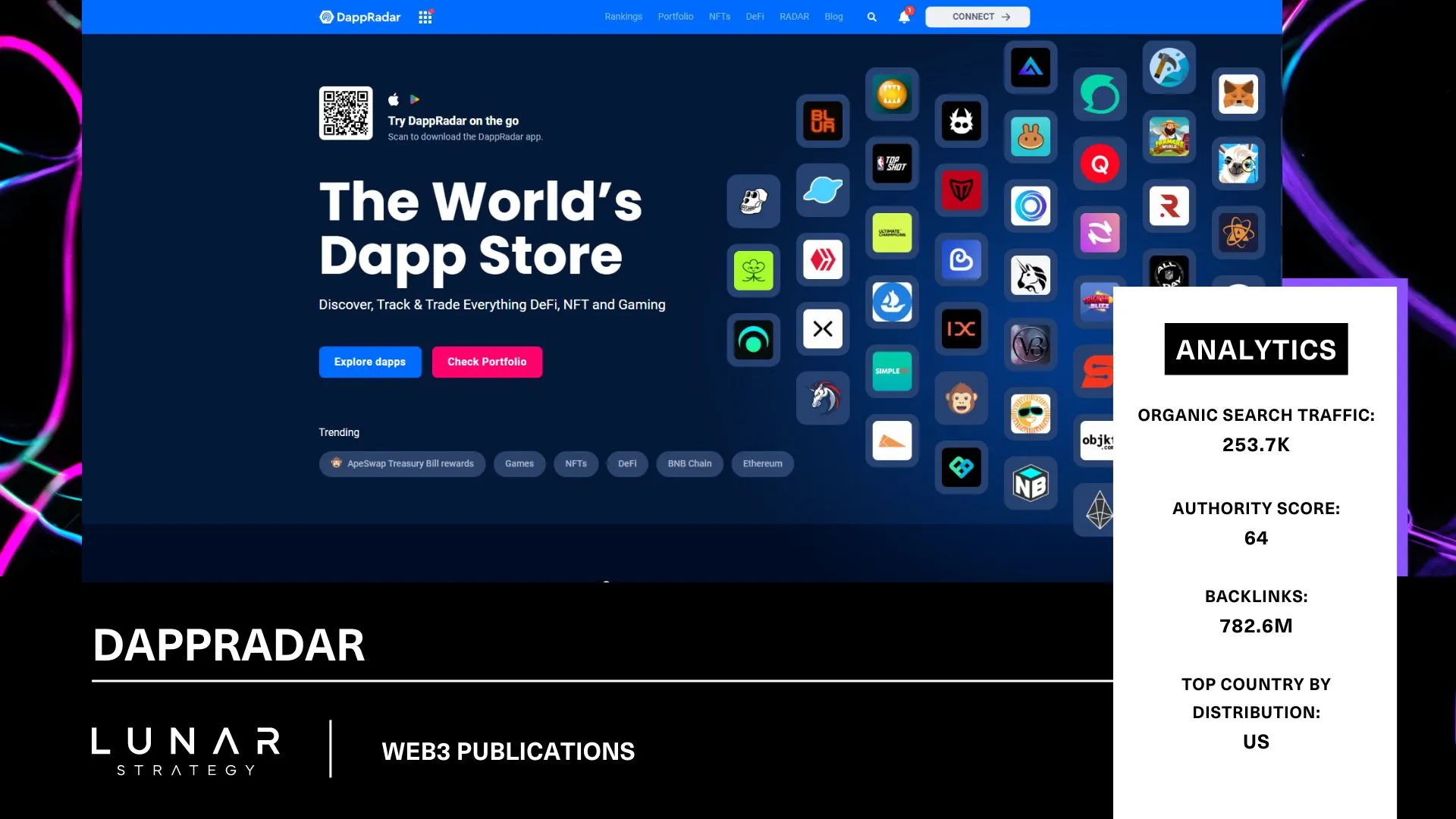Click the notifications bell with badge
Screen dimensions: 1456x819
click(x=903, y=17)
